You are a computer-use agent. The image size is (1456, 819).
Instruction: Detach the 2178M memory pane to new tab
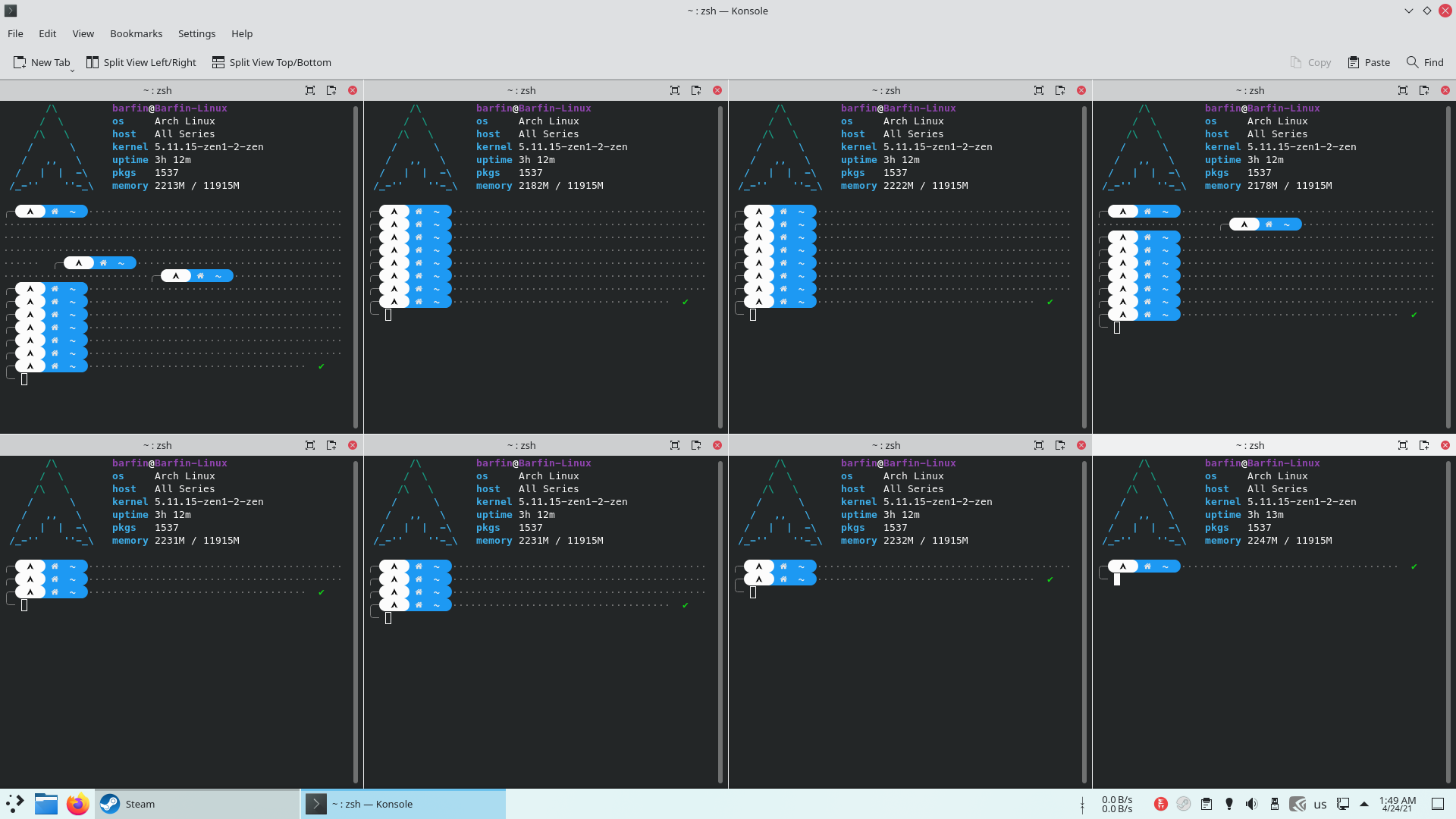1424,90
